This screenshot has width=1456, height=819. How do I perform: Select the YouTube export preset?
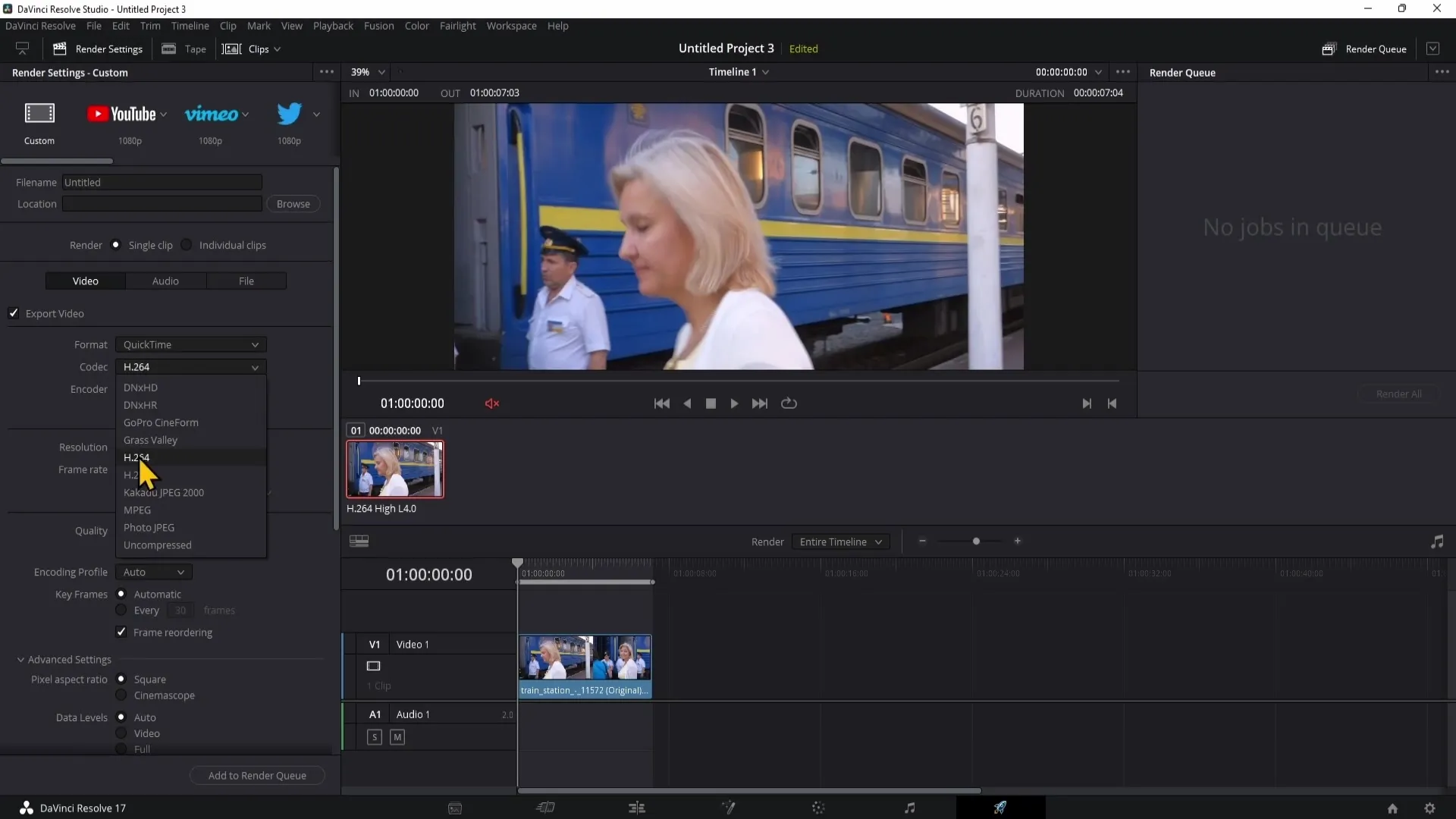120,113
